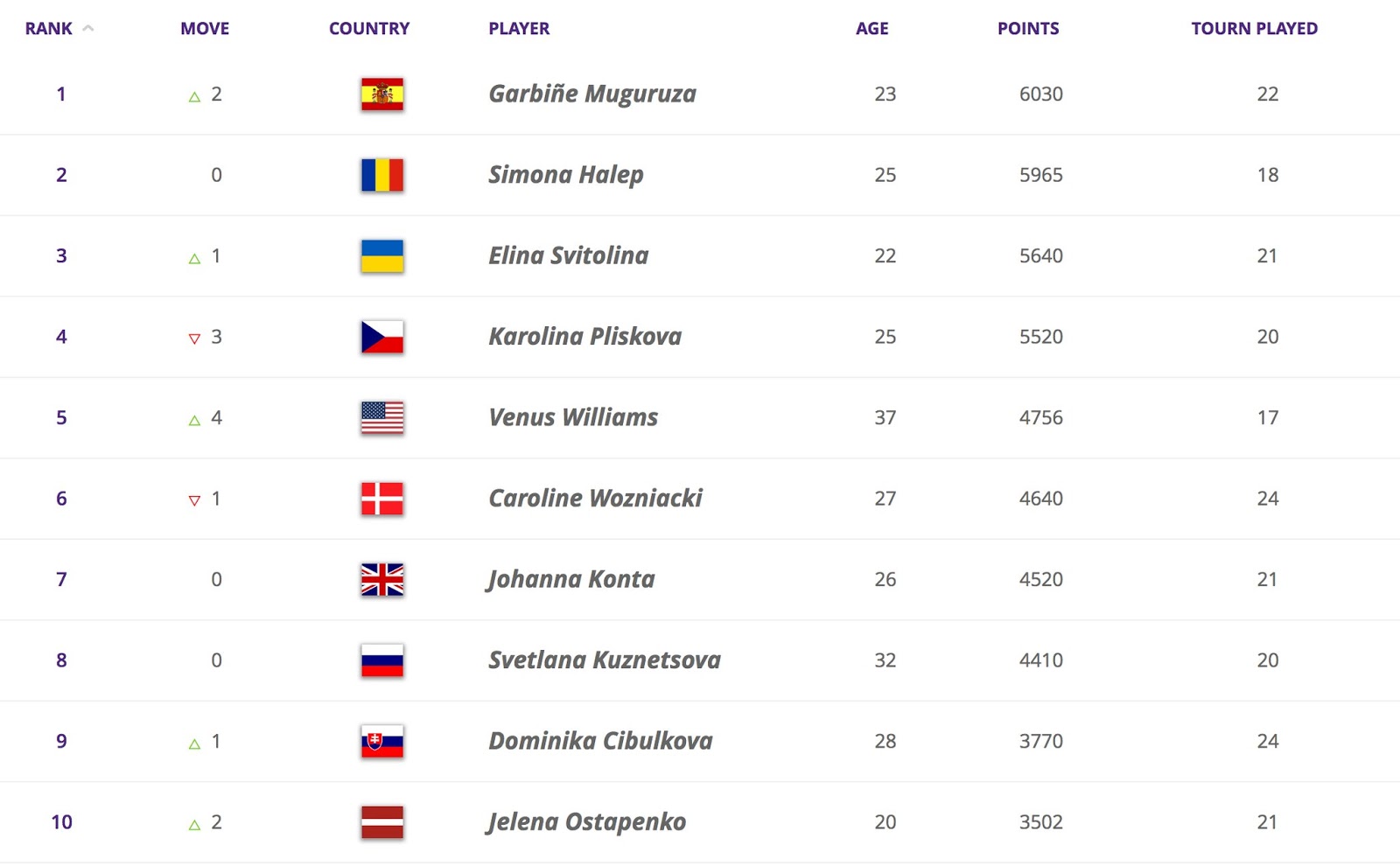
Task: Click the Romania flag icon
Action: [x=382, y=175]
